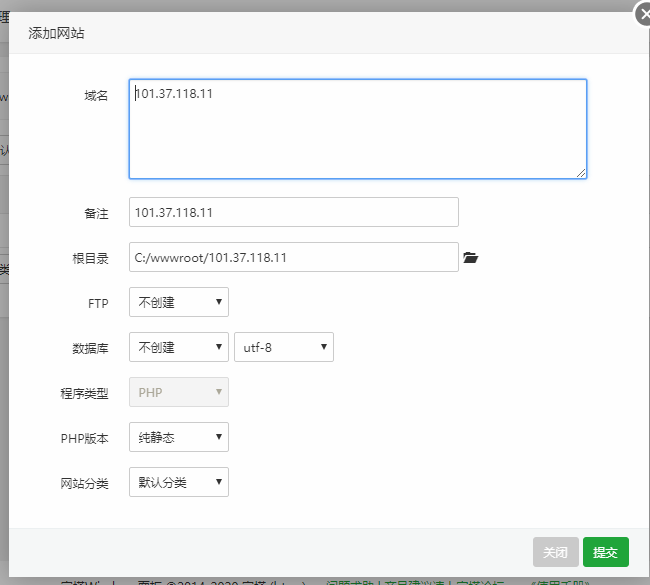Open the 程序类型 PHP dropdown
650x585 pixels.
[179, 392]
